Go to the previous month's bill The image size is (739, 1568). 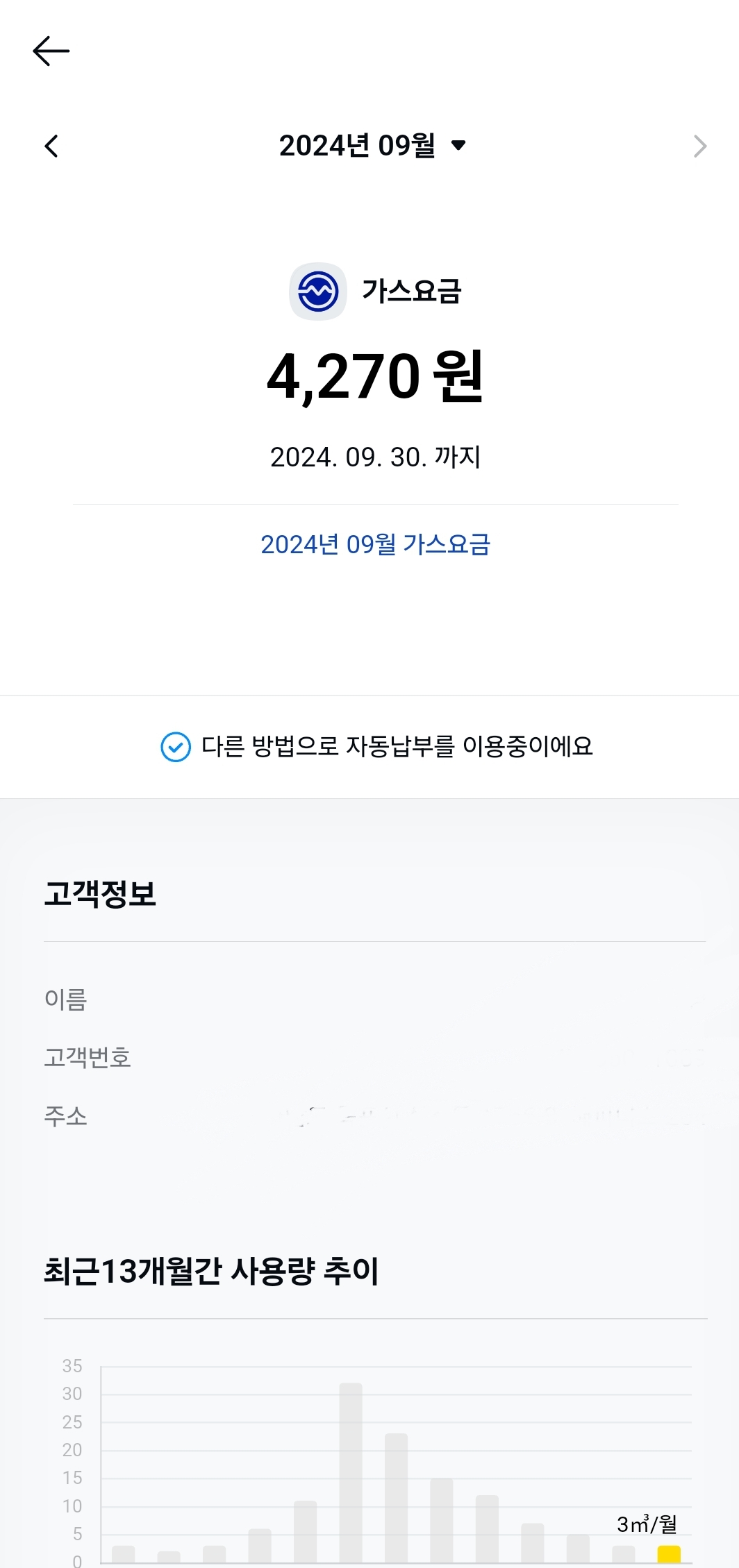(51, 146)
